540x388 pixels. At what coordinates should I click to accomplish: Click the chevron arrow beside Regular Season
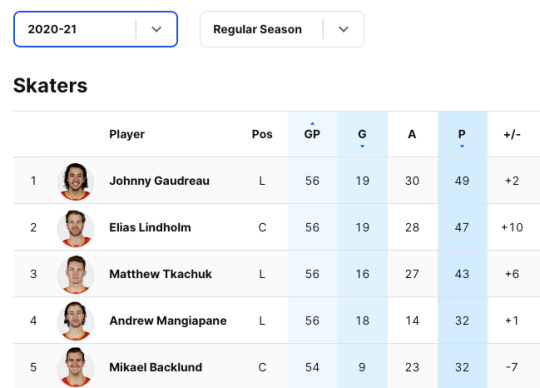point(343,29)
